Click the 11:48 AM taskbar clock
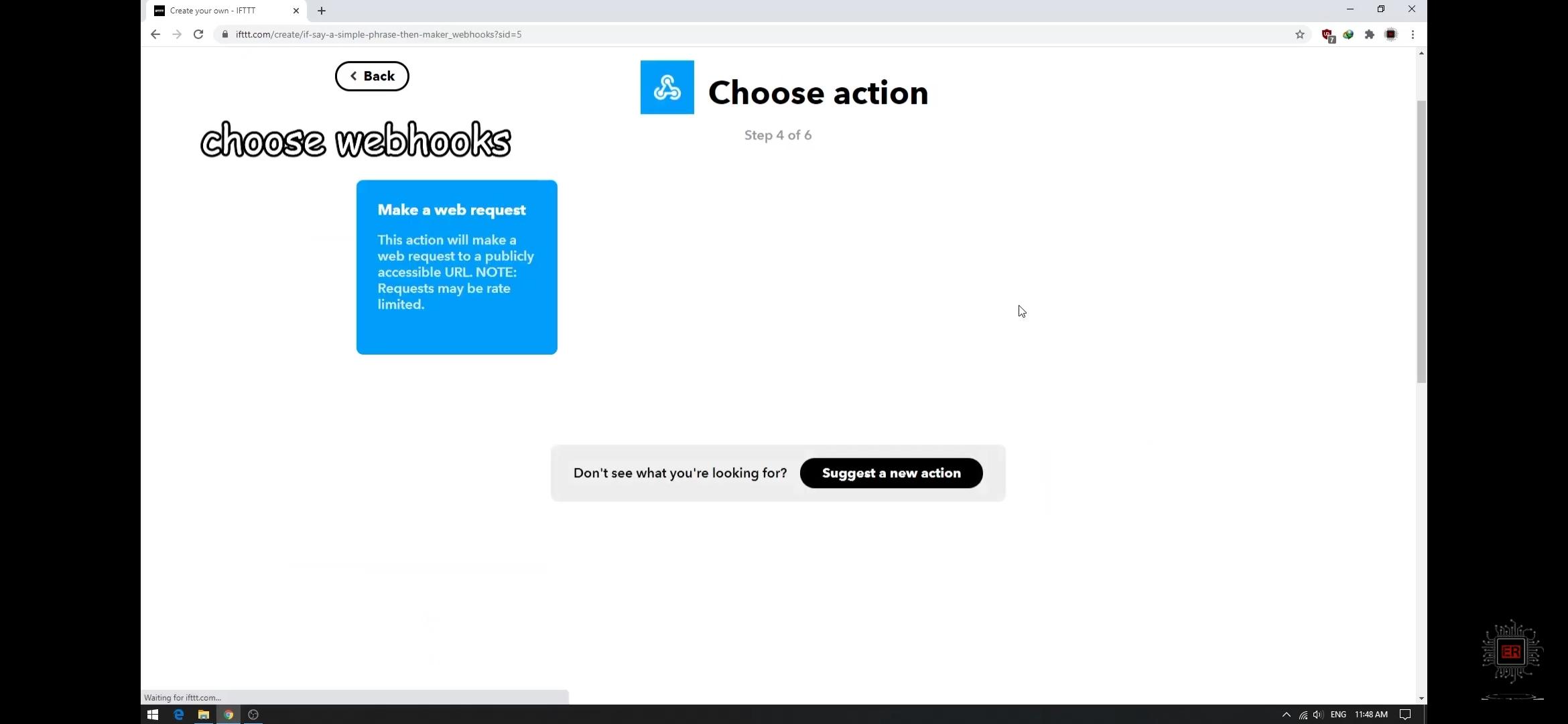This screenshot has width=1568, height=724. point(1371,715)
